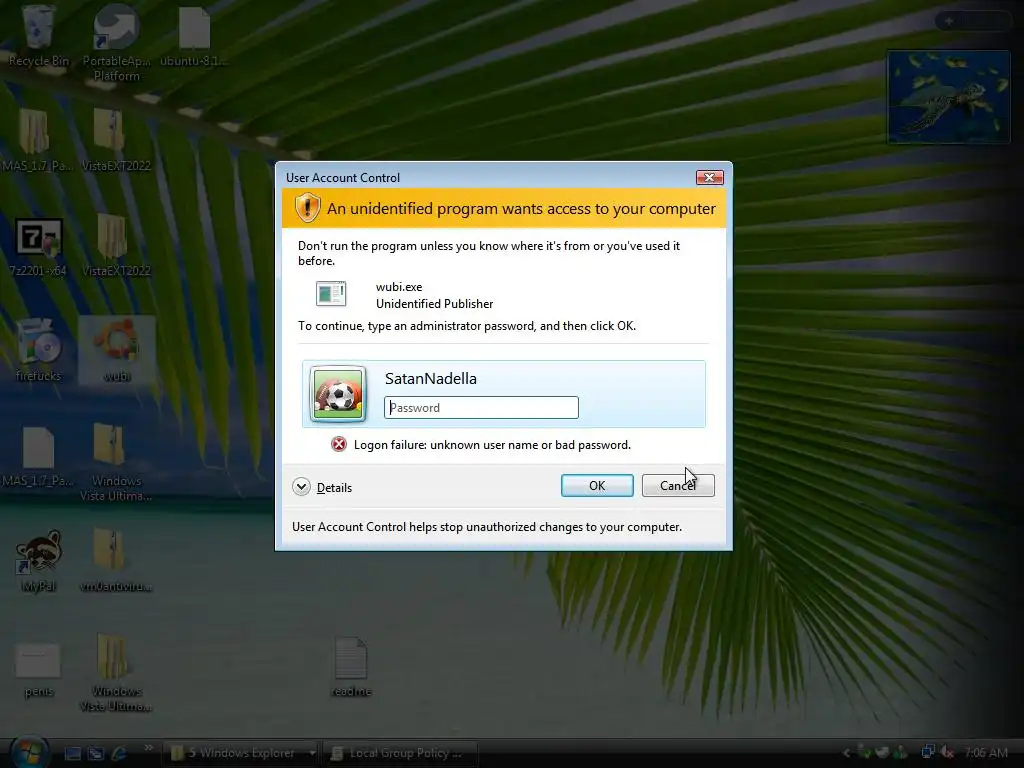Click the yellow shield warning icon
The image size is (1024, 768).
(307, 208)
